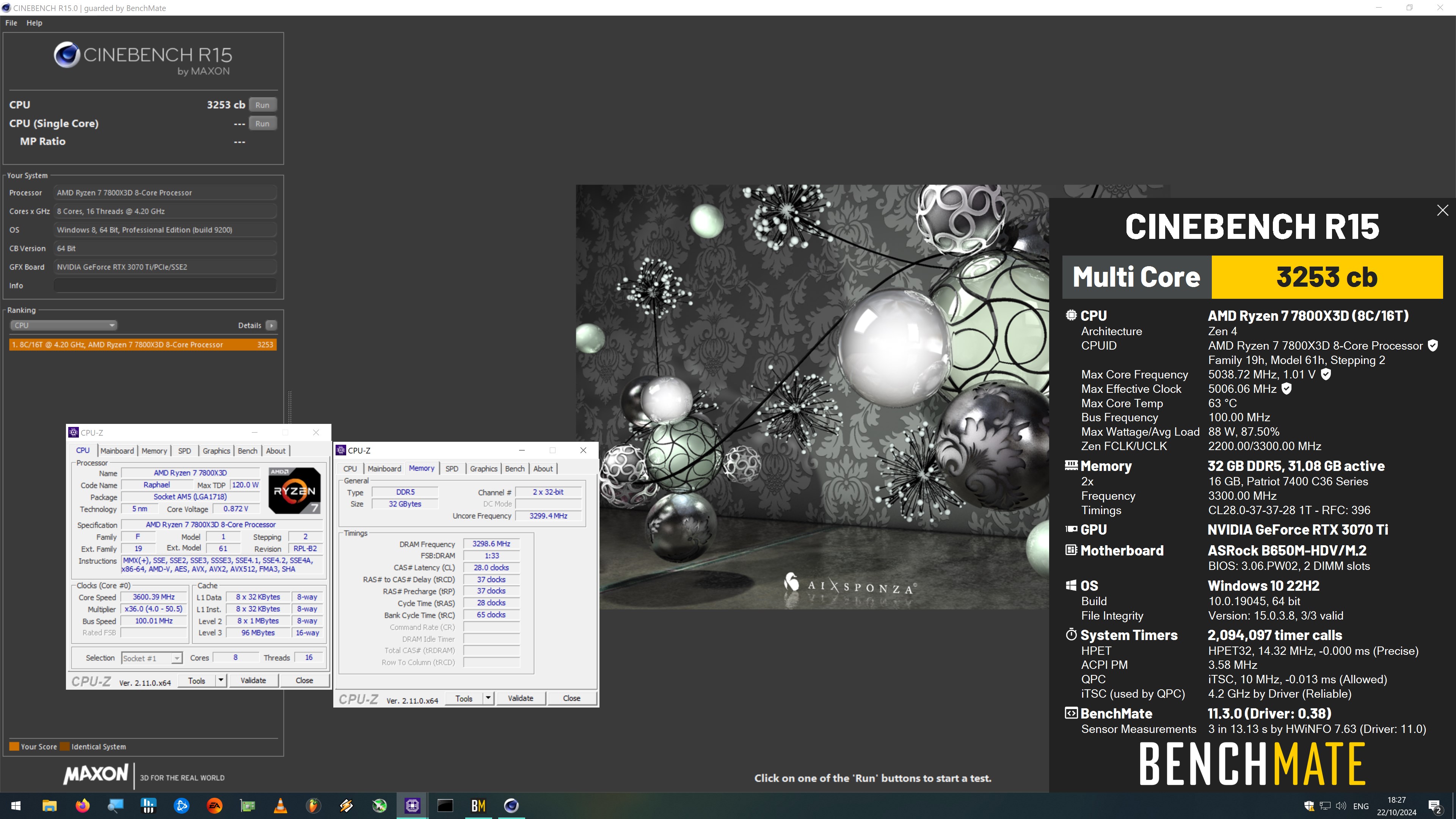The height and width of the screenshot is (819, 1456).
Task: Switch to the CPU tab in the right CPU-Z window
Action: coord(350,469)
